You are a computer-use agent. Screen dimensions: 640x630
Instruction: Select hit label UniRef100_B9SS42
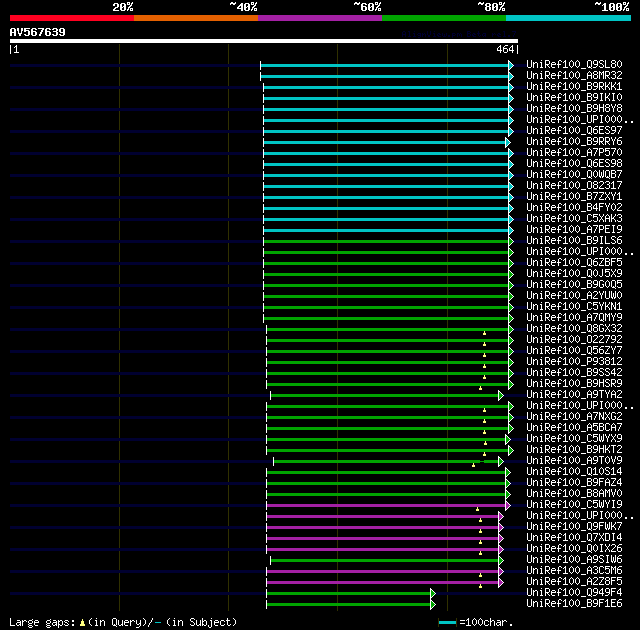click(574, 373)
